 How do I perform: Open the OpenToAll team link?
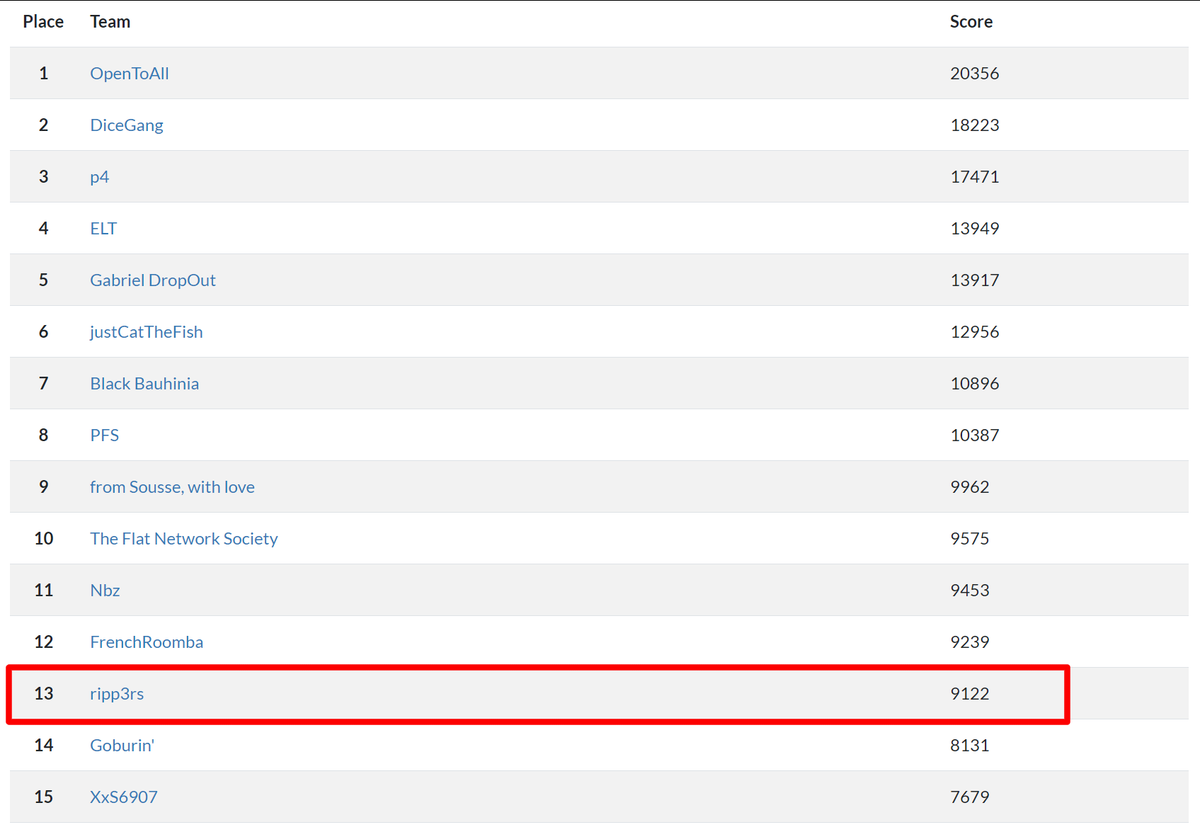(x=129, y=73)
